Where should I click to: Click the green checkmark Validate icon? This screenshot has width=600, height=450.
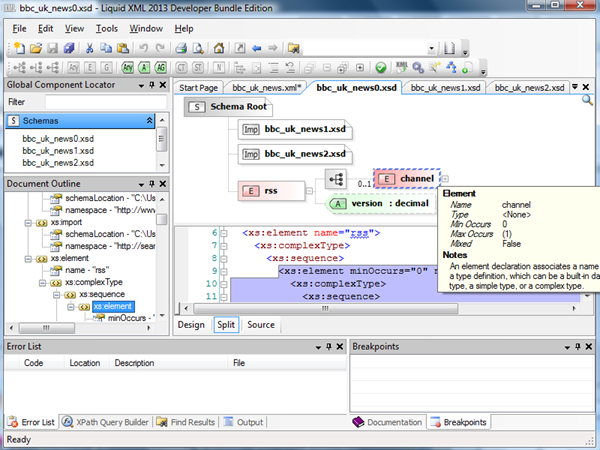pyautogui.click(x=381, y=68)
